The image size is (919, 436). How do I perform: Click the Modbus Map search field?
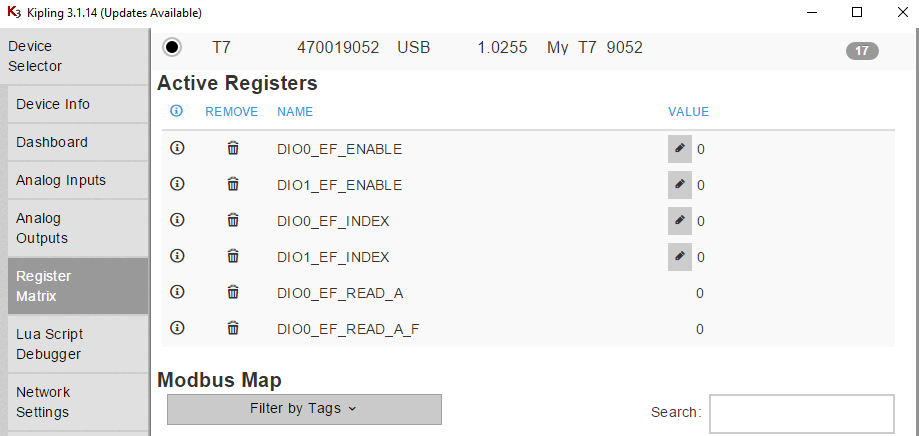(x=801, y=413)
